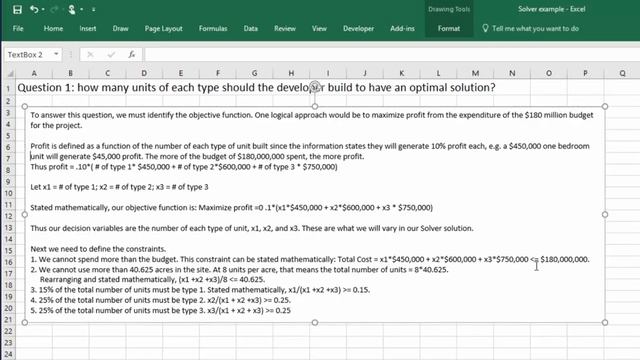This screenshot has height=360, width=640.
Task: Open the Formulas tab
Action: 213,29
